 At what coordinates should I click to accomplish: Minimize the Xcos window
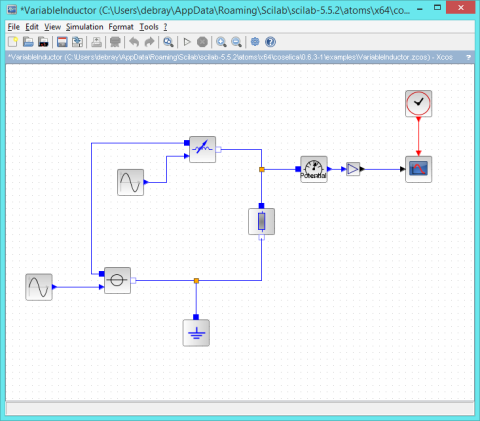(420, 9)
